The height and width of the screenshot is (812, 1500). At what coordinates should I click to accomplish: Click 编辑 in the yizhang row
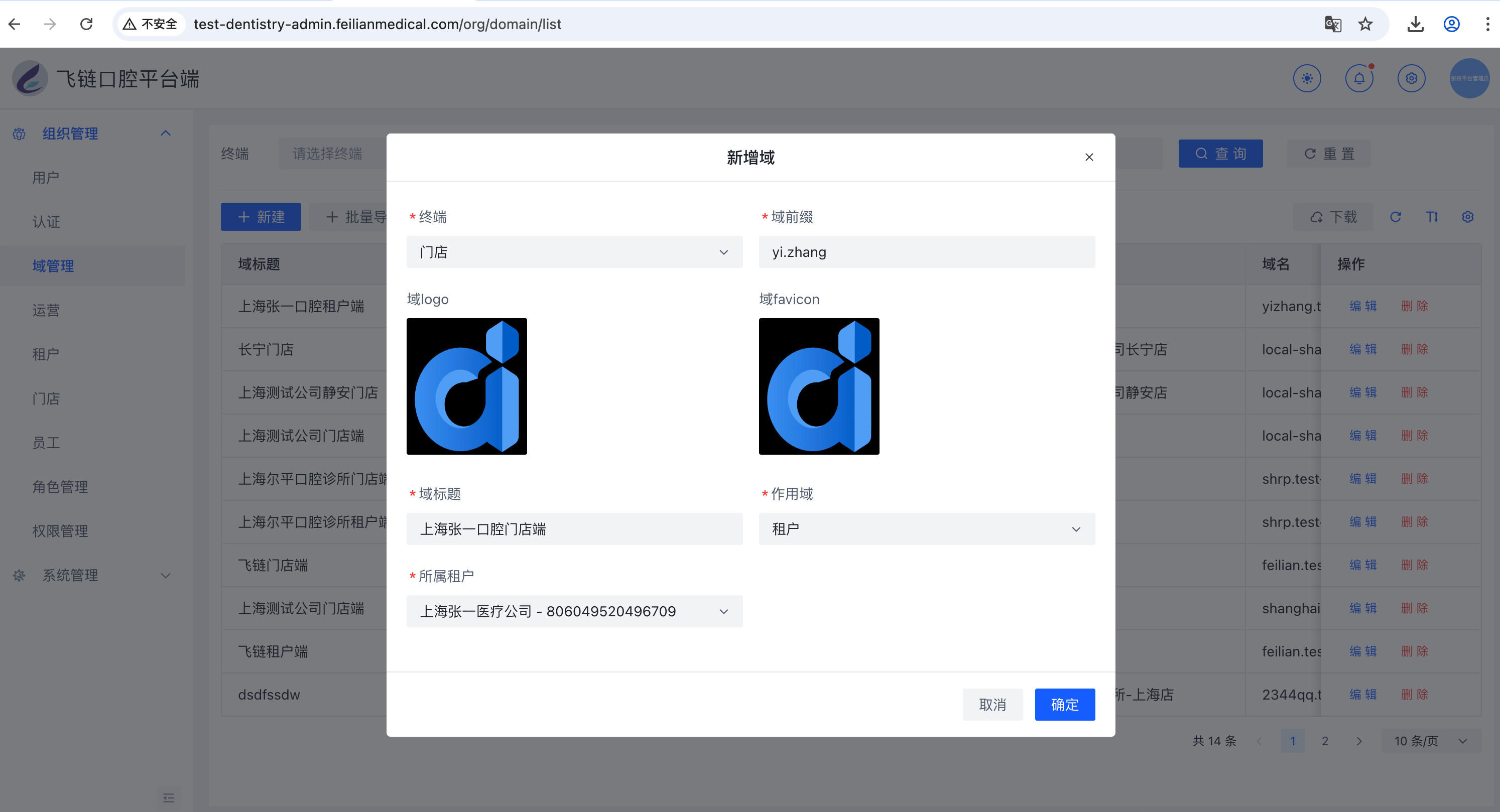click(x=1363, y=306)
